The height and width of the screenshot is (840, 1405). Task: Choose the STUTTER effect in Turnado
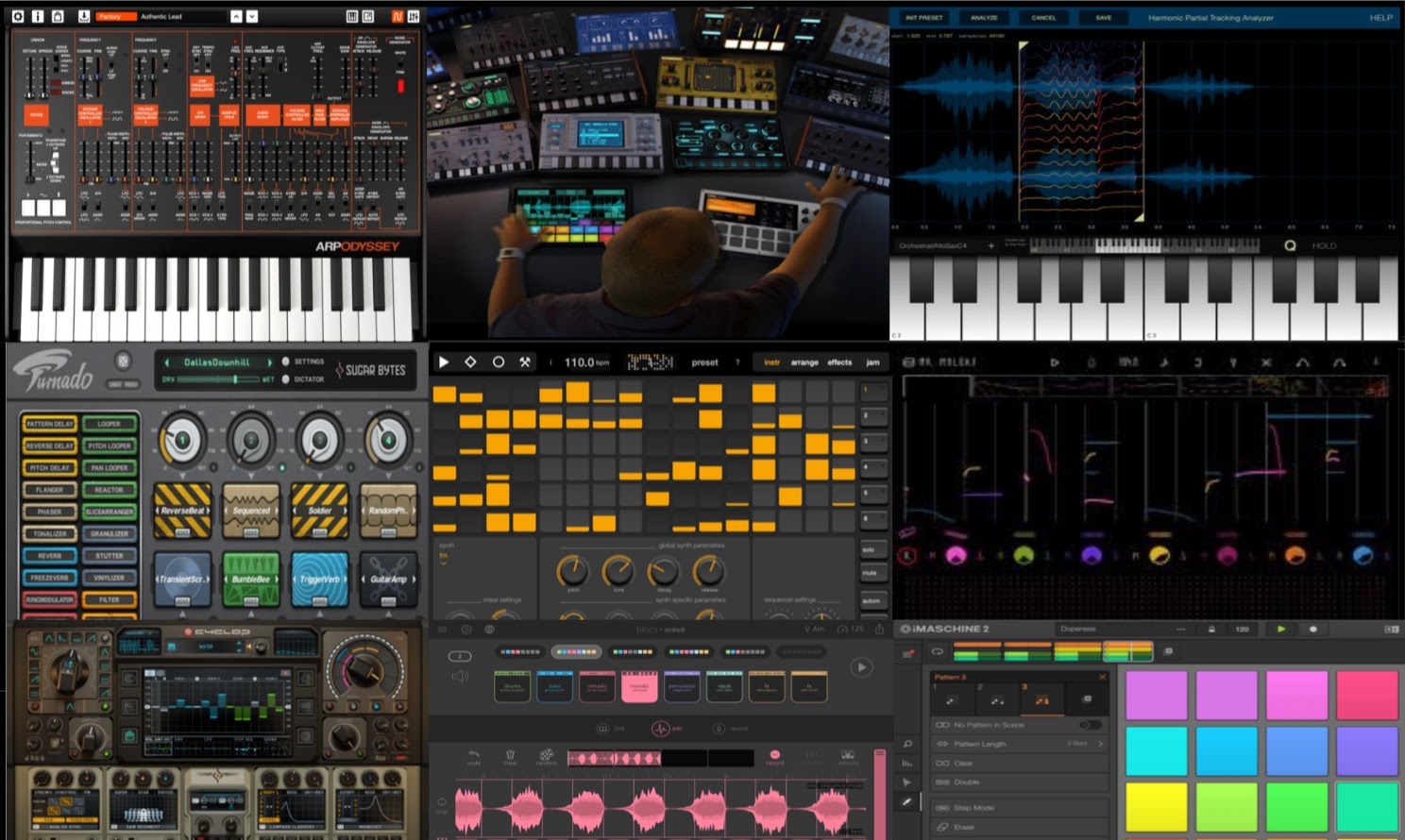110,556
